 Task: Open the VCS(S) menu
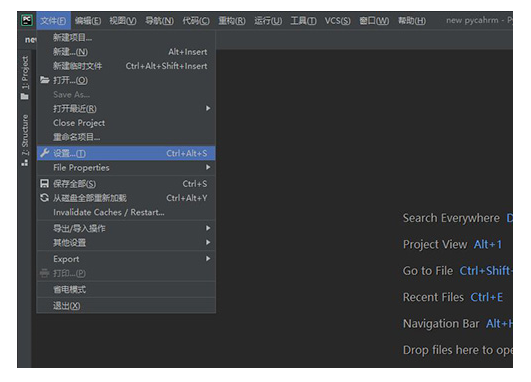point(337,21)
